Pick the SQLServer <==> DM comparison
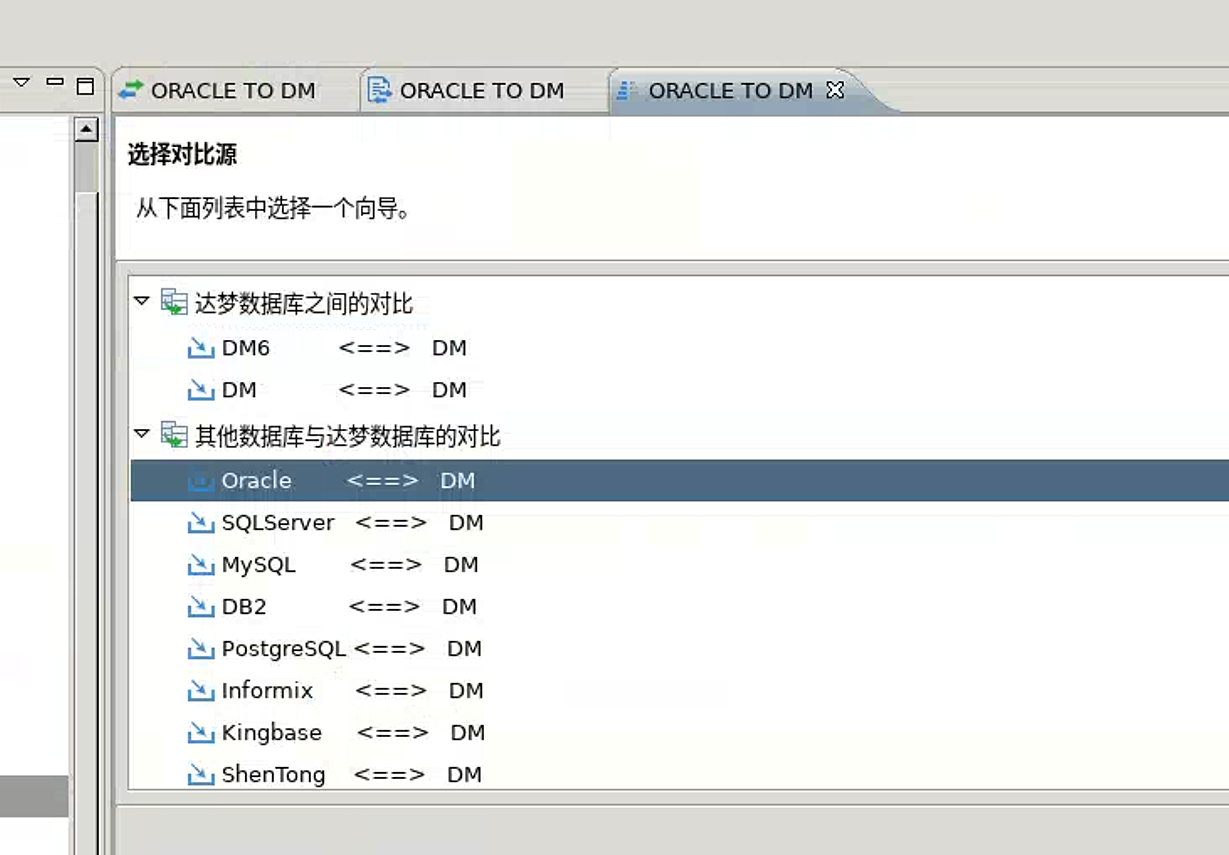The image size is (1229, 855). click(352, 523)
